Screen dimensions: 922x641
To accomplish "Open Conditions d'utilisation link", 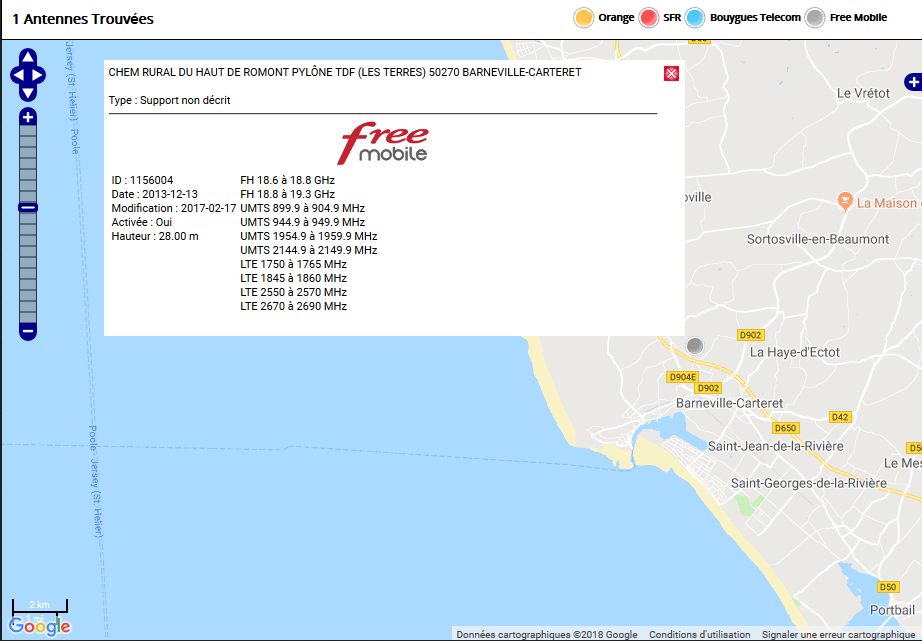I will pos(699,635).
